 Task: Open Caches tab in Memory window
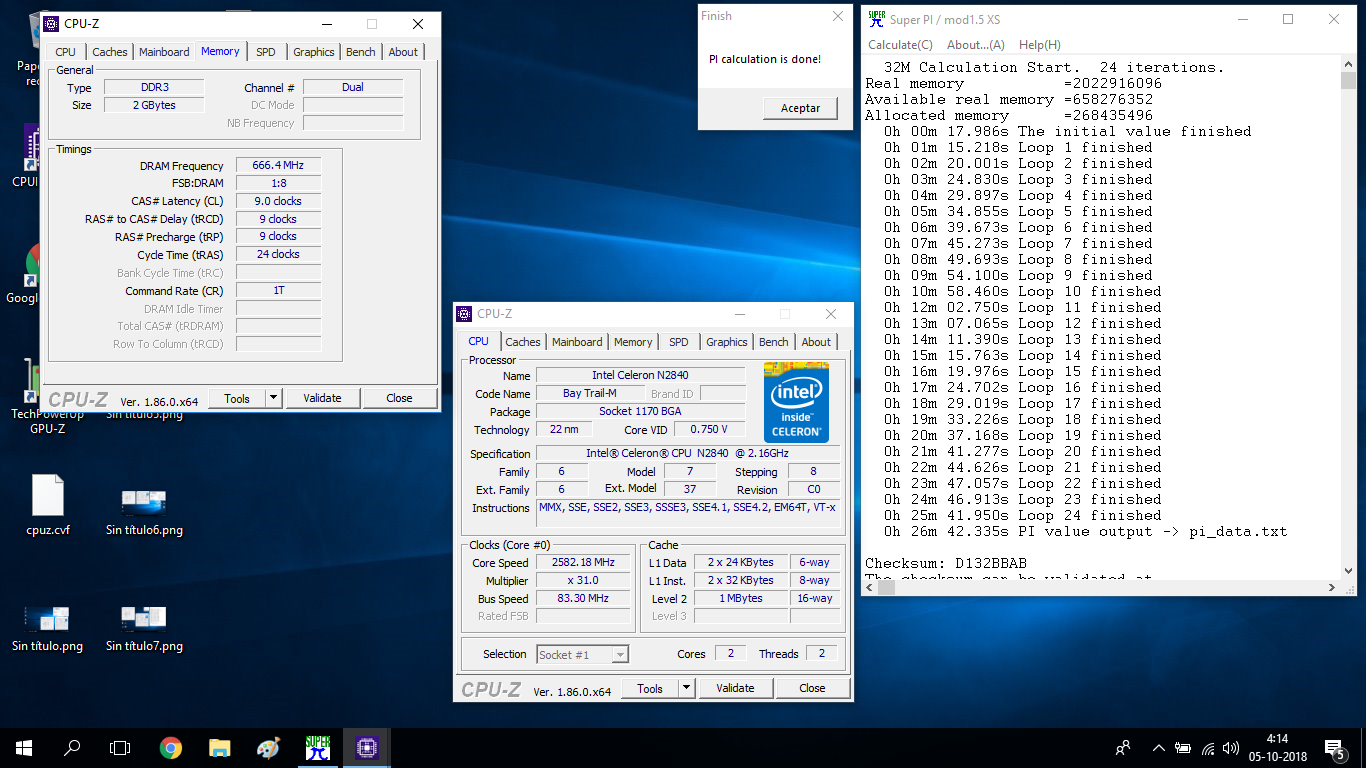click(x=110, y=52)
